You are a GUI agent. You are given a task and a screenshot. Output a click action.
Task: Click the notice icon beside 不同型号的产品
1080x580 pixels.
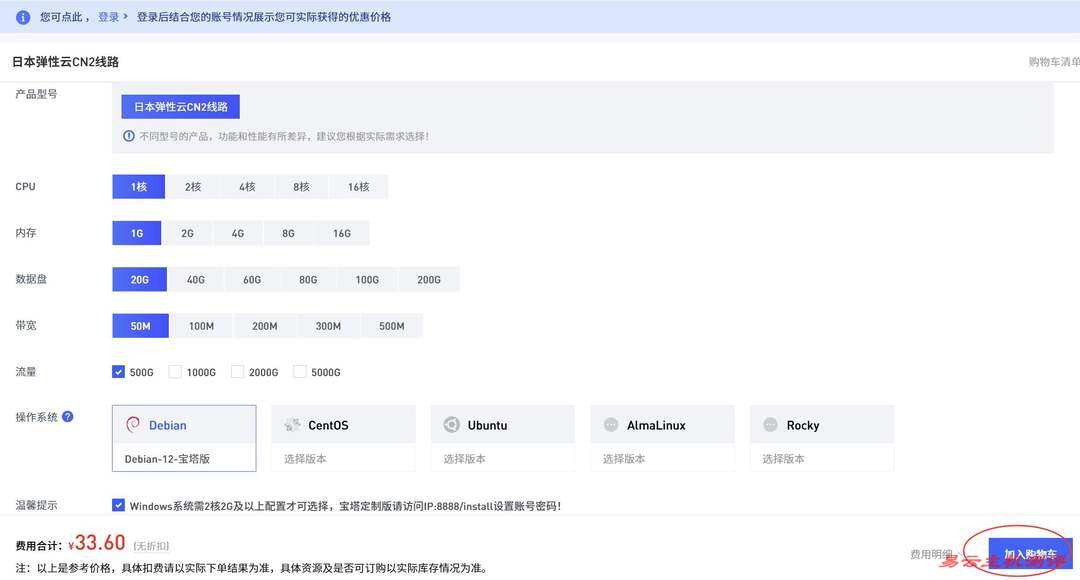129,136
